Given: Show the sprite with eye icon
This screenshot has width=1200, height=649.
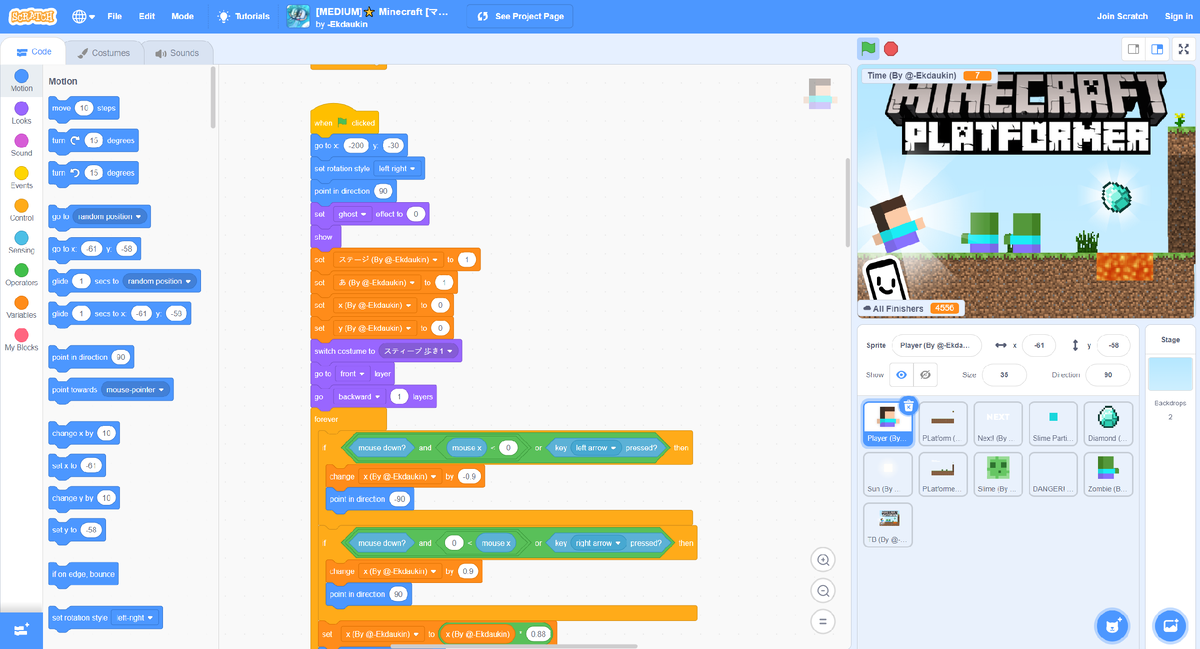Looking at the screenshot, I should 901,375.
